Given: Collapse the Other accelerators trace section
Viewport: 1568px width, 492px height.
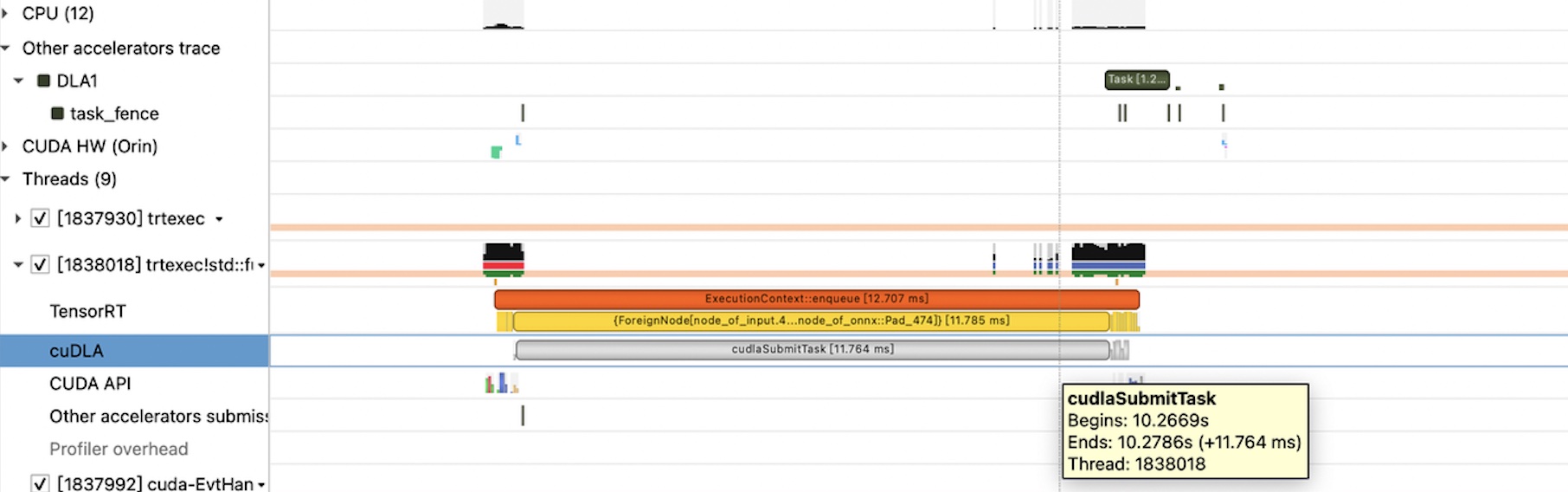Looking at the screenshot, I should (x=5, y=49).
